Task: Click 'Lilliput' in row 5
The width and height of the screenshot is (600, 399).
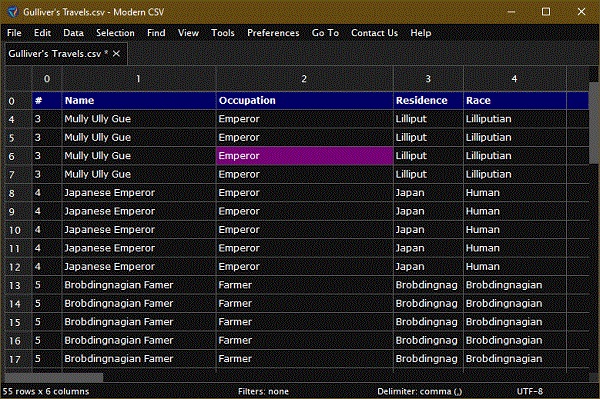Action: 428,137
